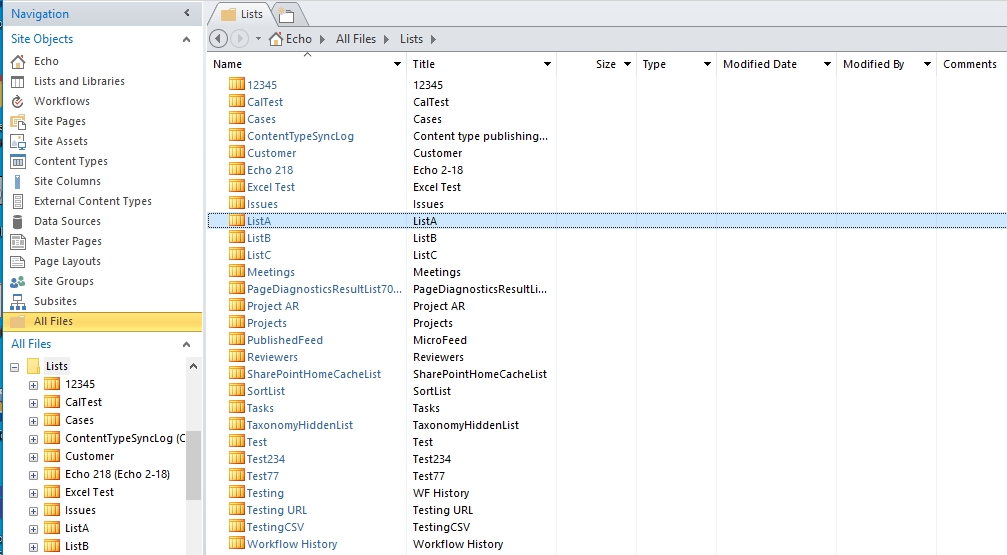Image resolution: width=1007 pixels, height=555 pixels.
Task: Open the CalTest list link
Action: point(265,102)
